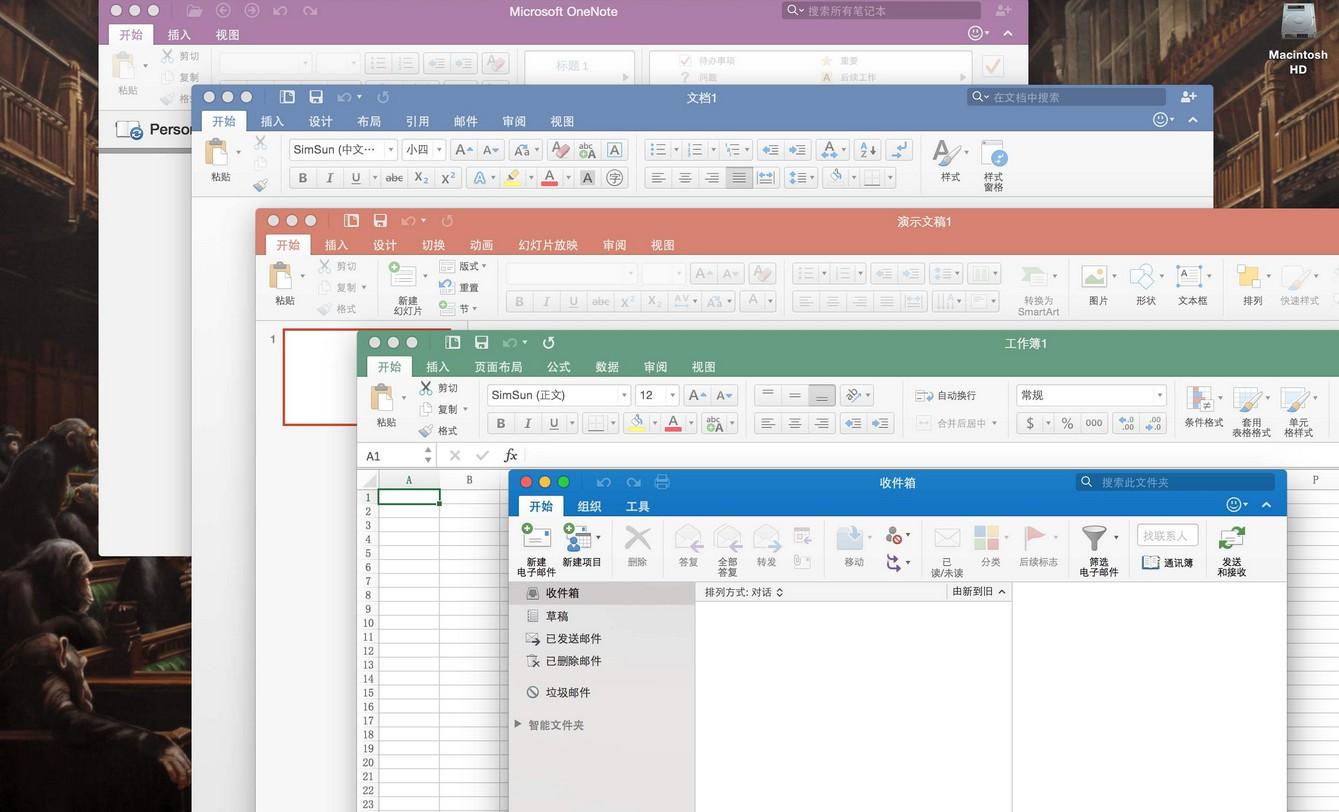Click the sort A-Z icon in Word
This screenshot has height=812, width=1339.
click(867, 150)
